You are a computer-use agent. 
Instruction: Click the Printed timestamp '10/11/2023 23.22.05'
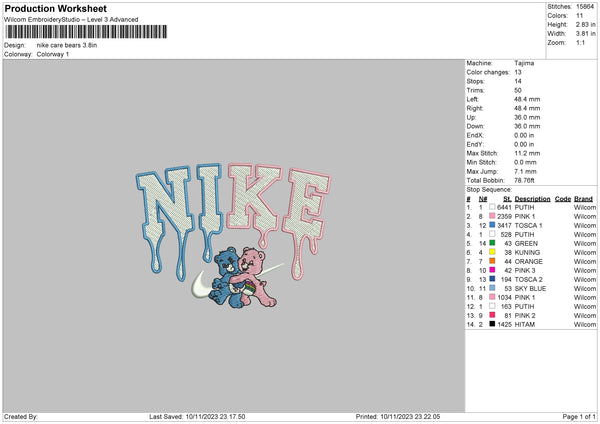point(410,416)
